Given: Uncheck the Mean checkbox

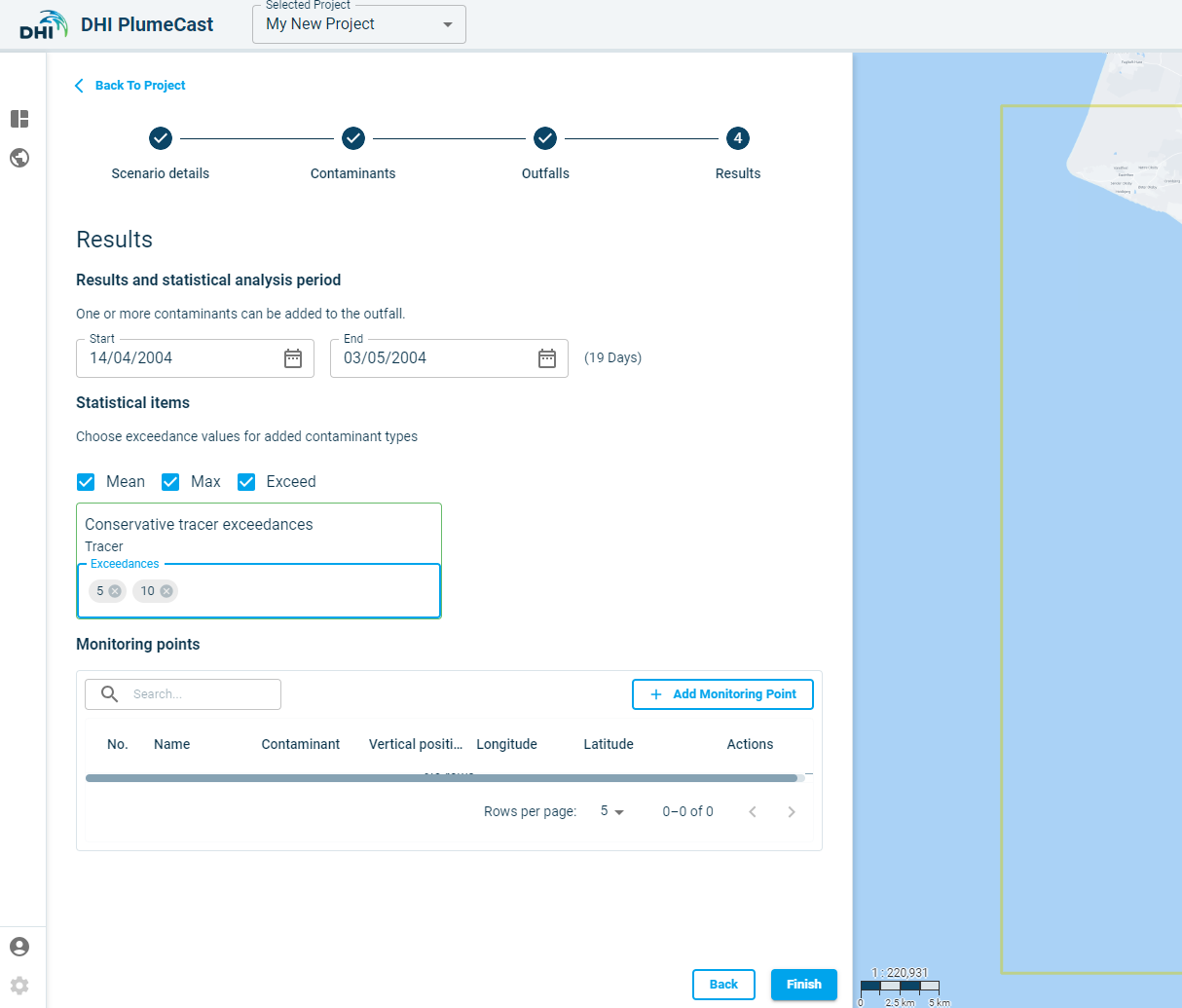Looking at the screenshot, I should [86, 482].
